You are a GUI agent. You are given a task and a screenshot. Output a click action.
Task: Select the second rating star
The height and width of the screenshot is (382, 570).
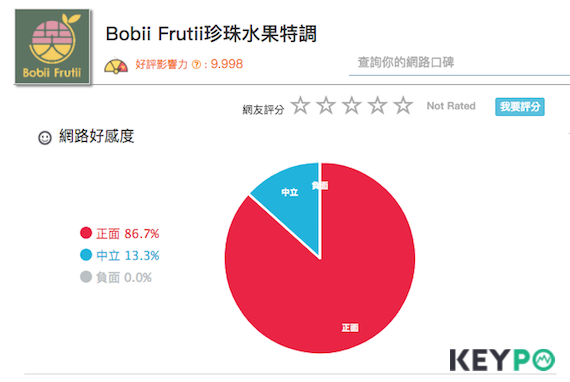326,105
